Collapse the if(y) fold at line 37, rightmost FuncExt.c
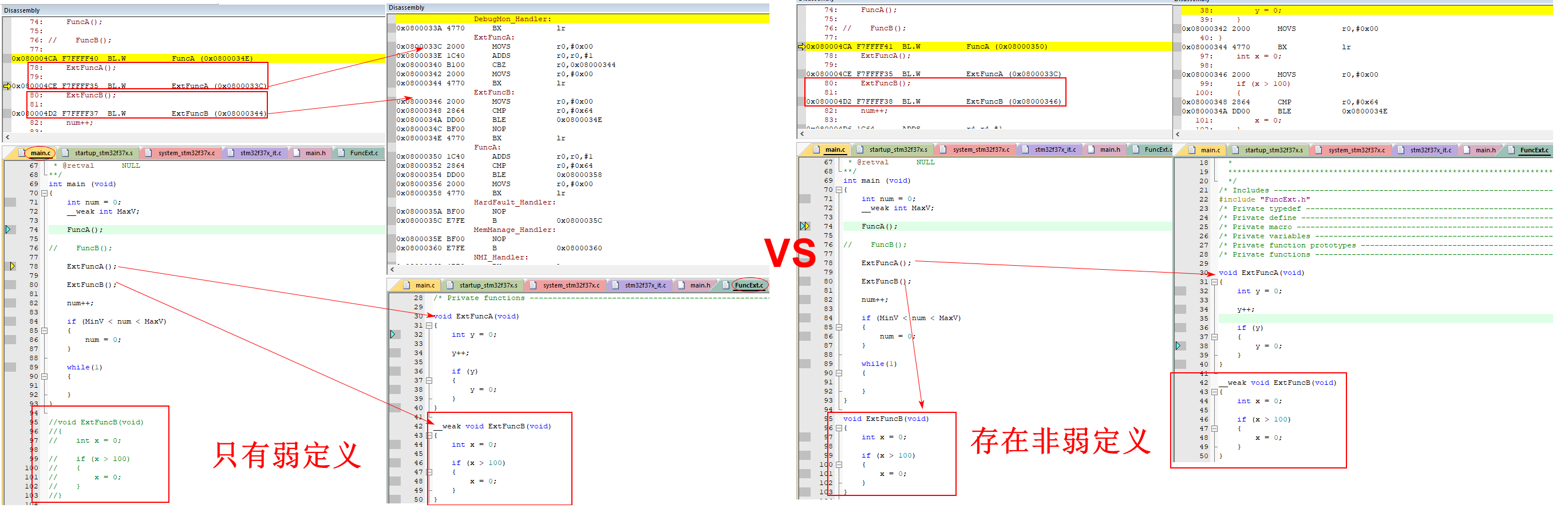1568x508 pixels. click(x=1214, y=337)
